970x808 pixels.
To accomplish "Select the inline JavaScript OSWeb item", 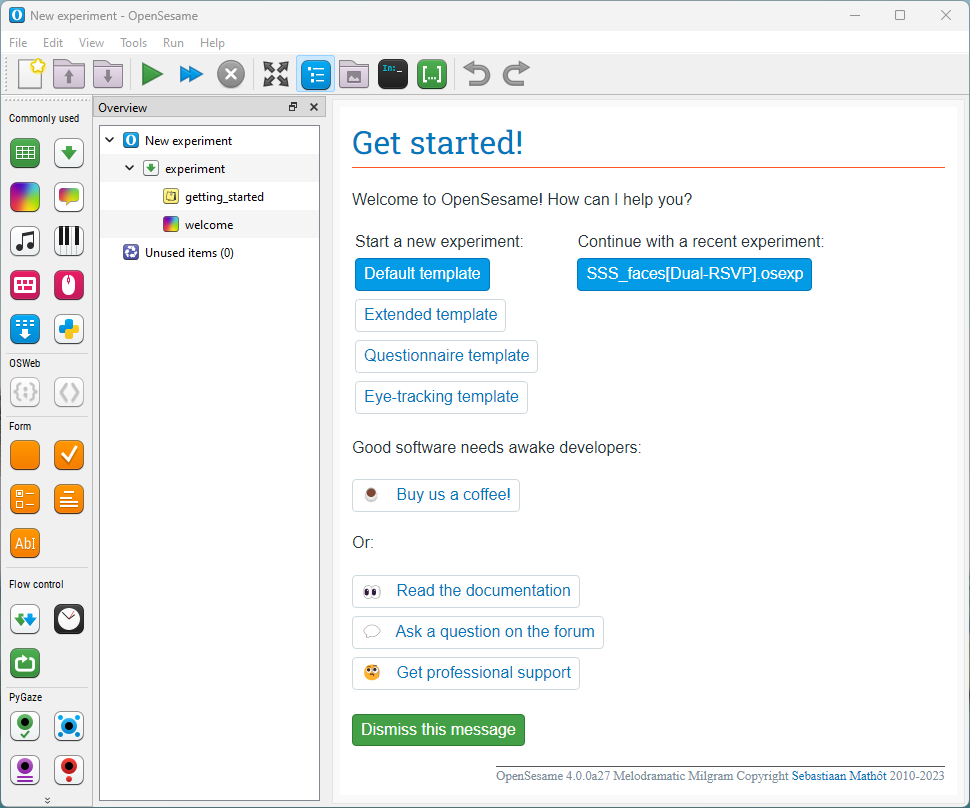I will pyautogui.click(x=25, y=392).
